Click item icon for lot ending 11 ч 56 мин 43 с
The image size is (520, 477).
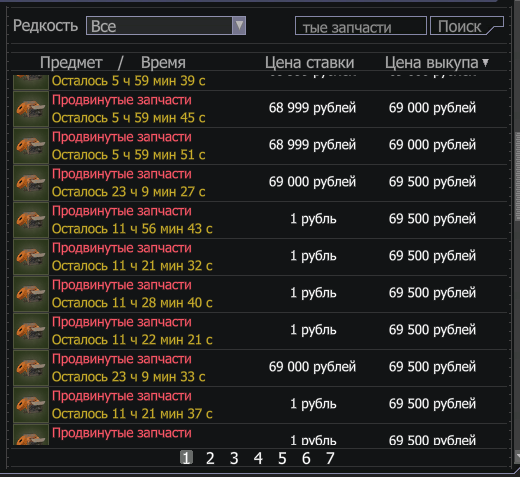[x=31, y=220]
